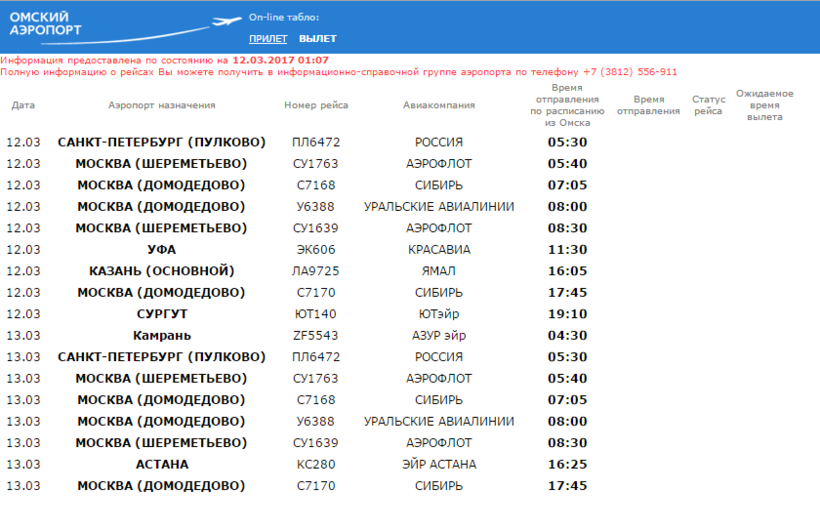The height and width of the screenshot is (532, 820).
Task: Click the Ожидаемое время вылета column header
Action: [764, 105]
